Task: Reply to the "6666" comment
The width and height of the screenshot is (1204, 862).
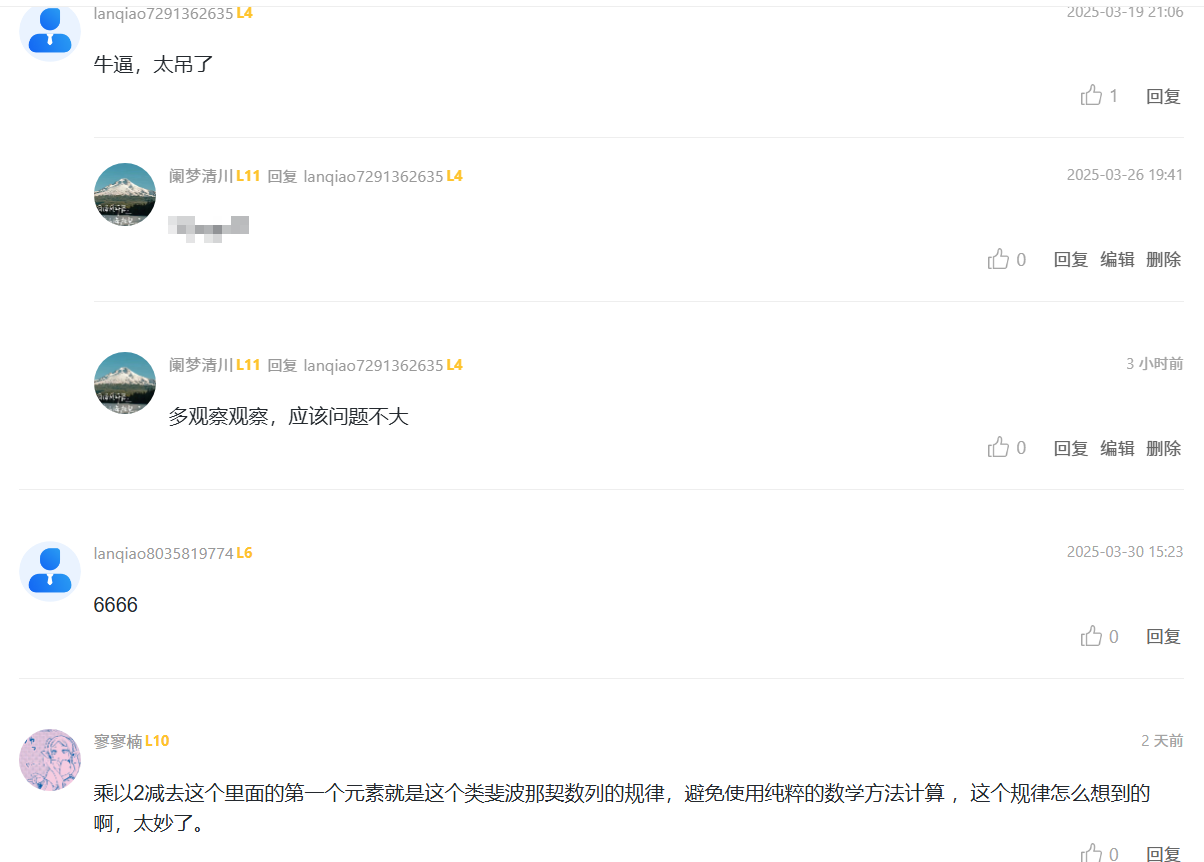Action: (1163, 636)
